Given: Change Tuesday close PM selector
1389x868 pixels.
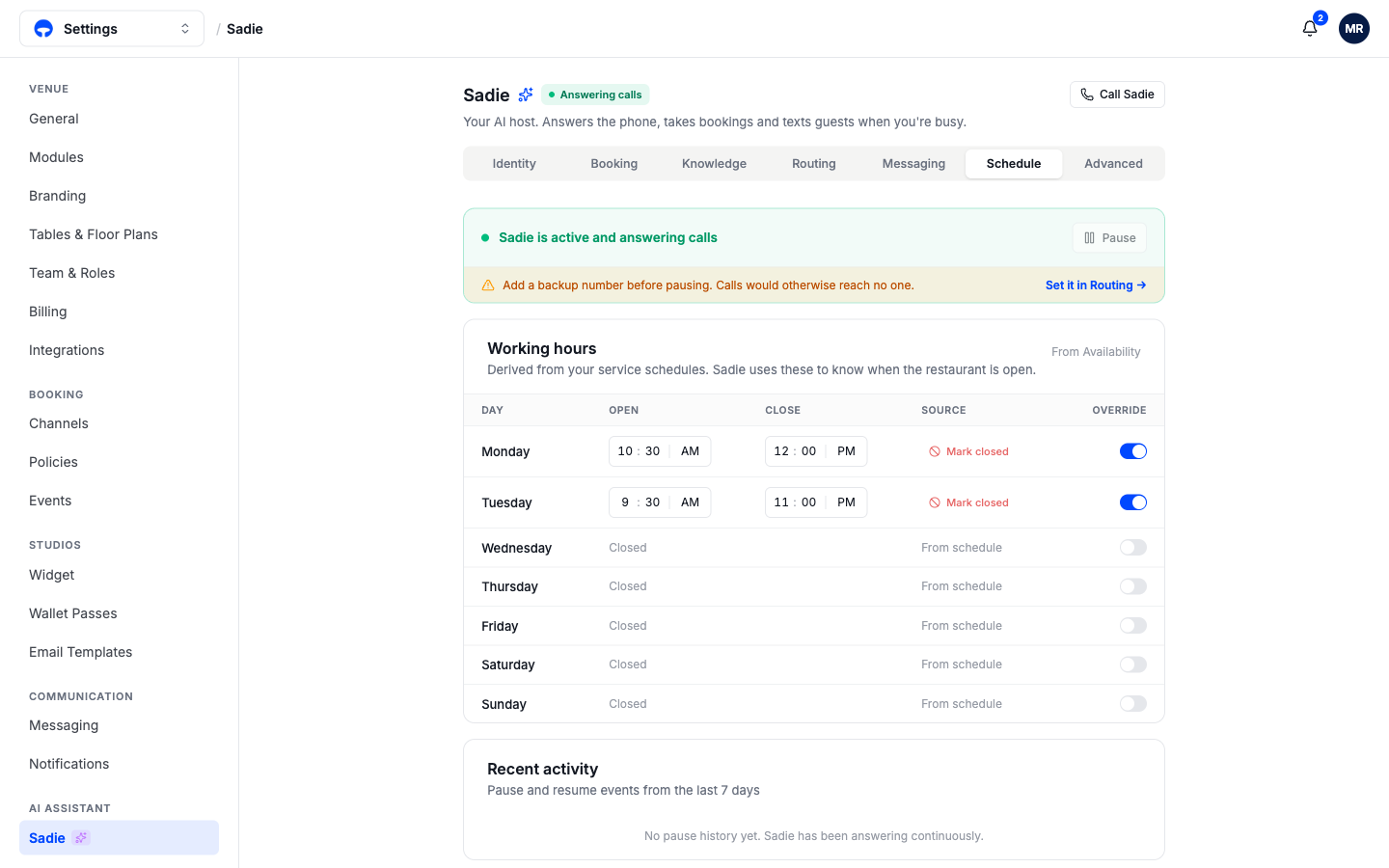Looking at the screenshot, I should tap(847, 502).
